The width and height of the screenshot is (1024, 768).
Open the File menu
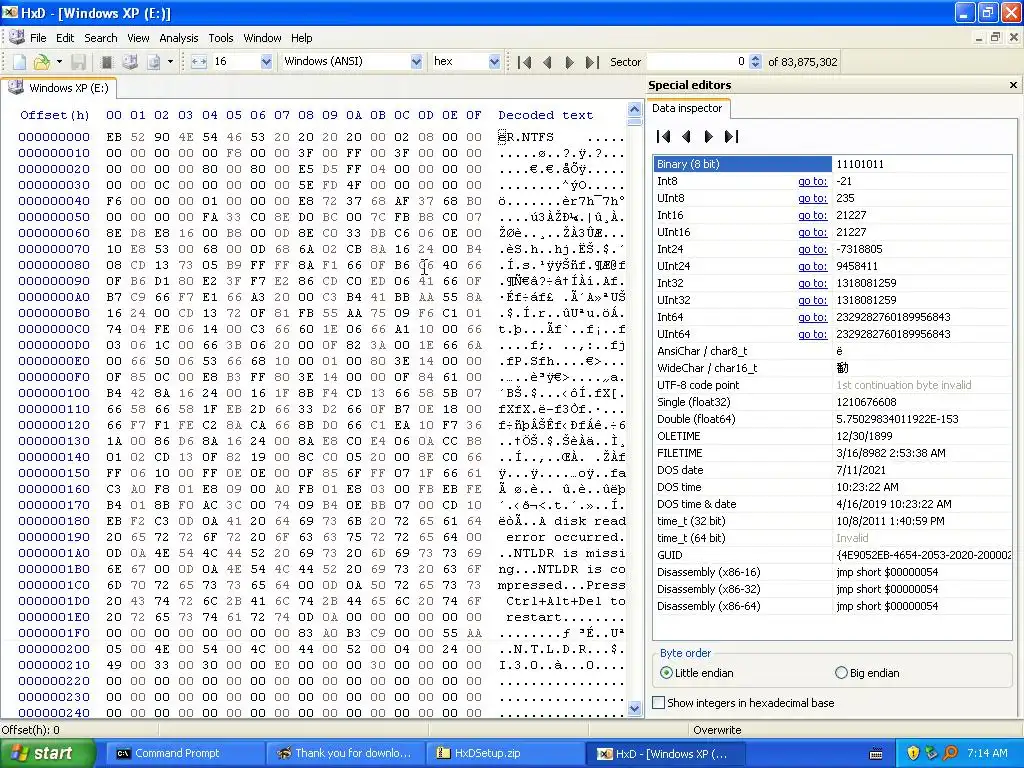point(38,38)
